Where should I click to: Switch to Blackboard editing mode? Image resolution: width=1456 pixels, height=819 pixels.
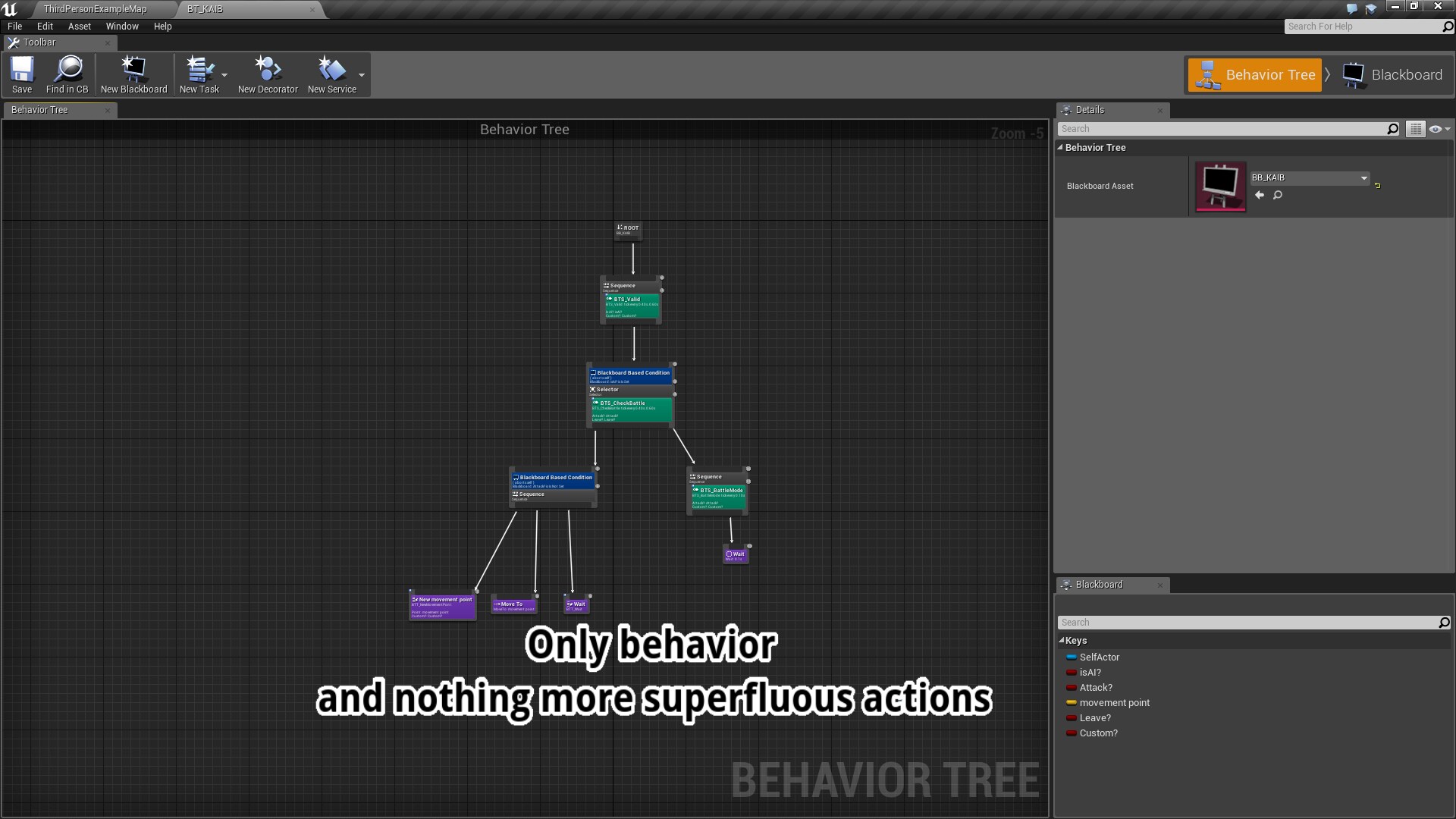pyautogui.click(x=1393, y=74)
